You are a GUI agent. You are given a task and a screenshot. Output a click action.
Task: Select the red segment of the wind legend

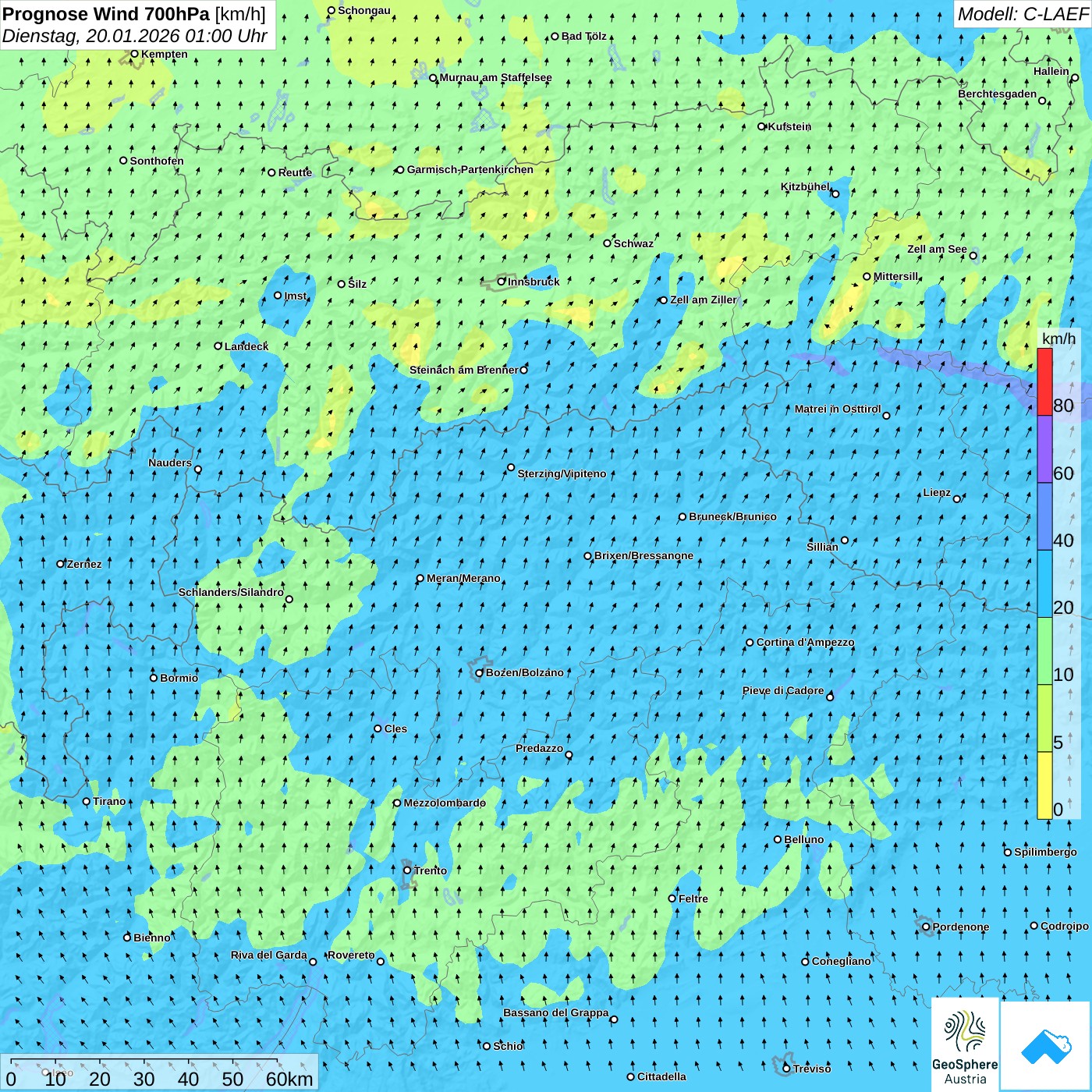(1044, 381)
